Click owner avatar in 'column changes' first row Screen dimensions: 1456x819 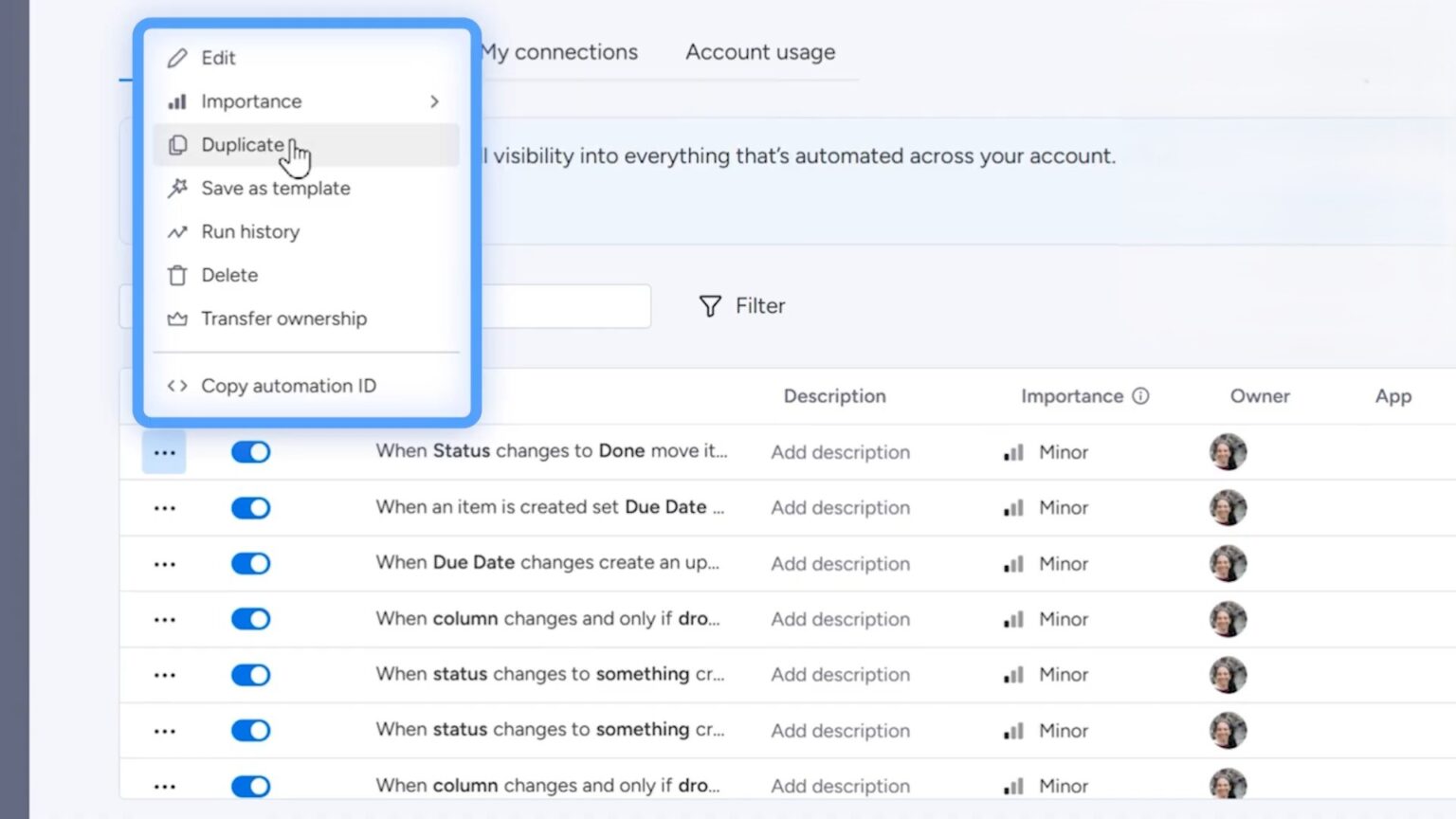click(1228, 619)
